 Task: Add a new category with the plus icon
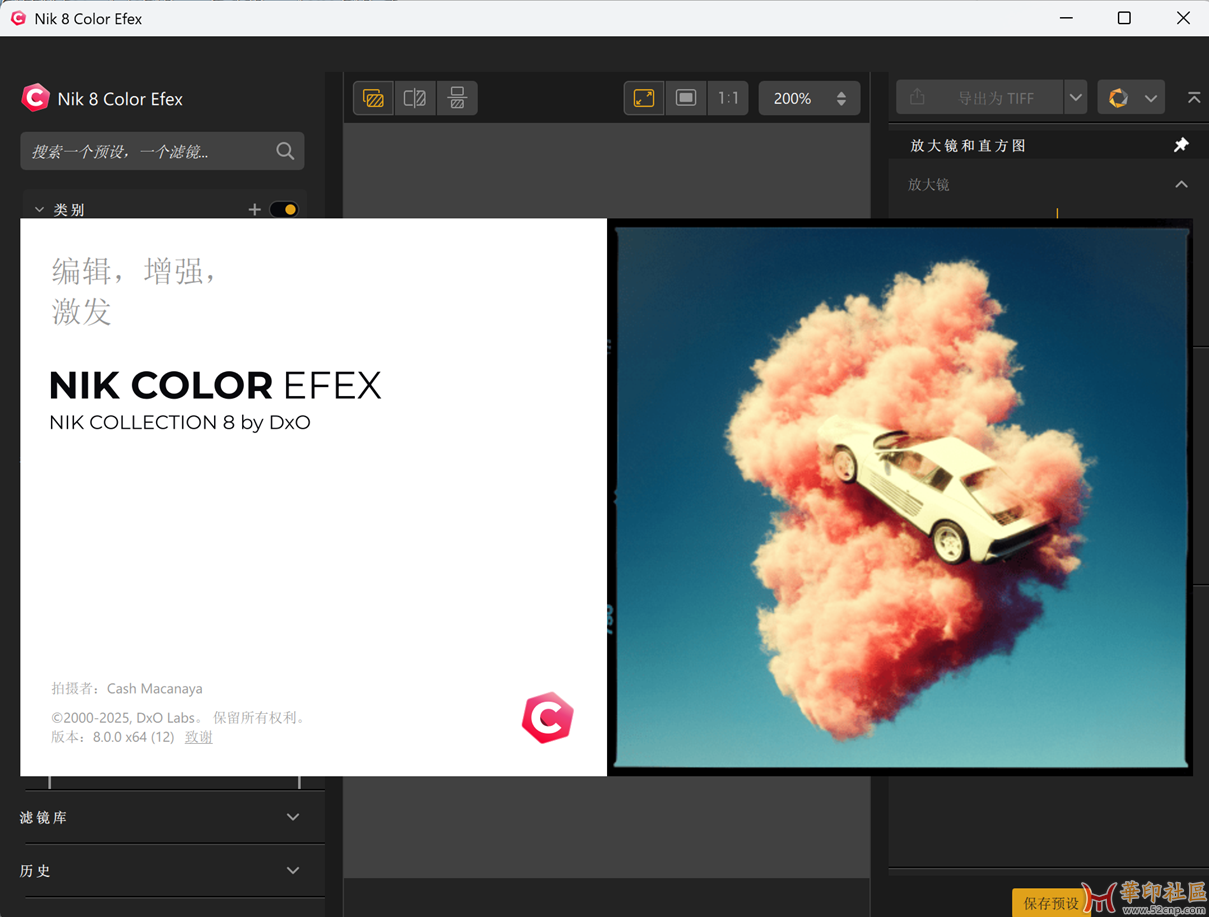click(254, 209)
